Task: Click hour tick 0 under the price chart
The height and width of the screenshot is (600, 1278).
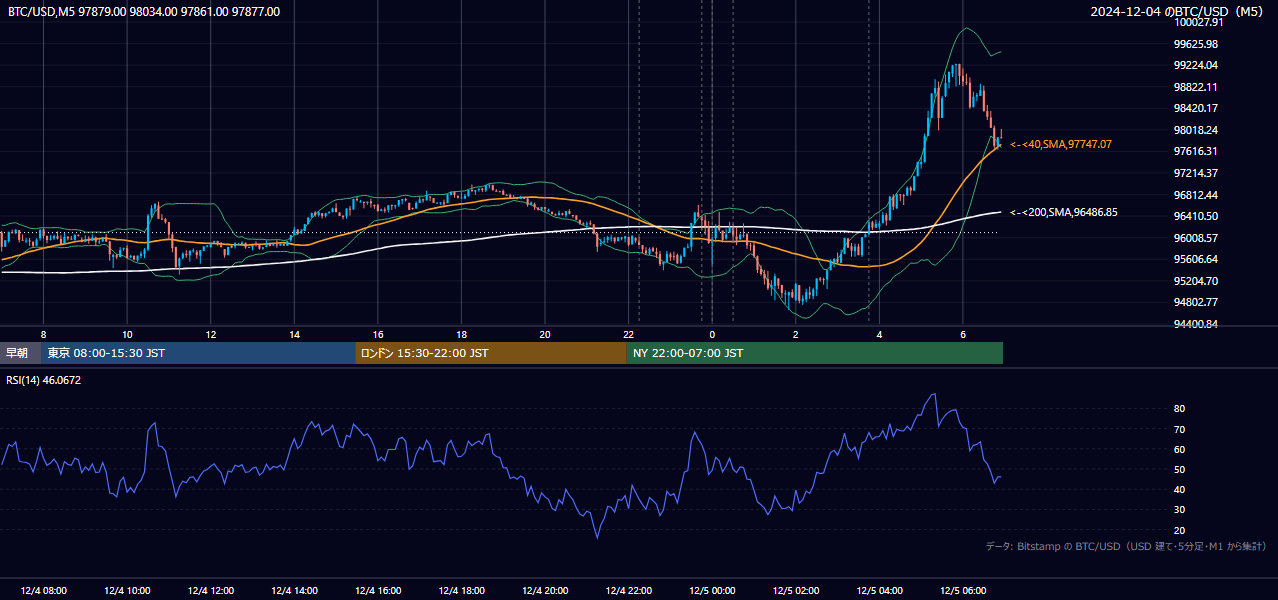Action: (x=712, y=334)
